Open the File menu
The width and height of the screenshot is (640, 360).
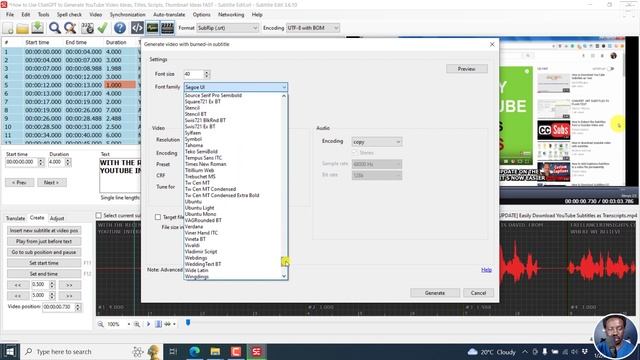click(10, 14)
